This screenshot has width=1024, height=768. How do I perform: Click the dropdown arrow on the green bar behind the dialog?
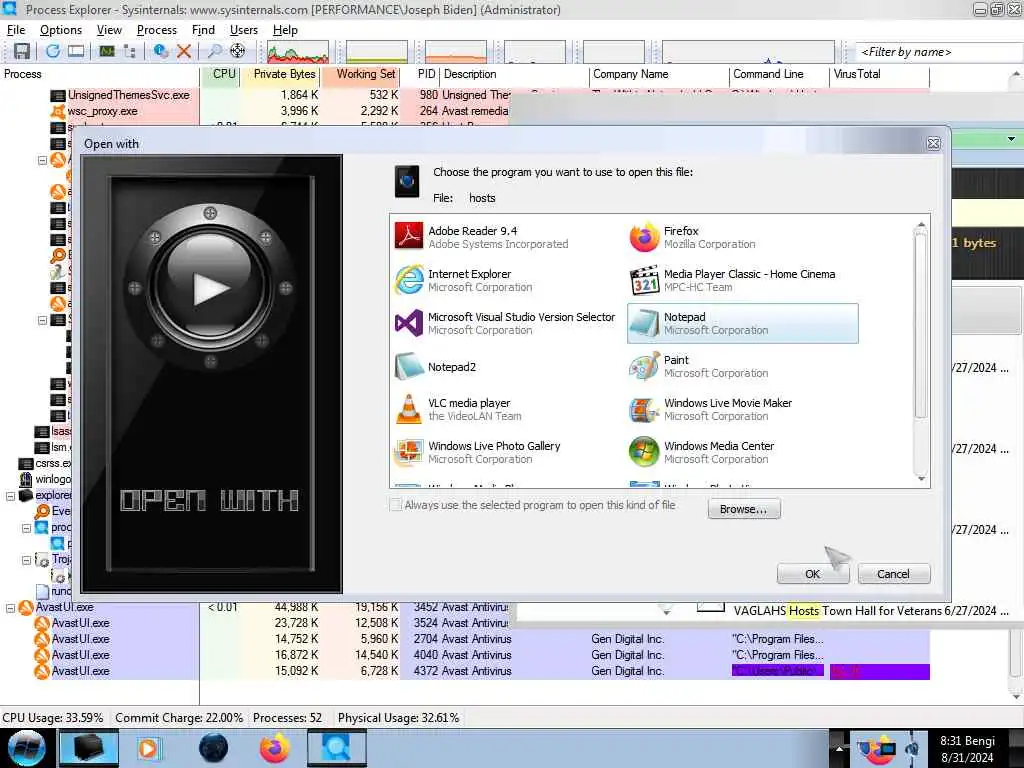(x=1011, y=139)
